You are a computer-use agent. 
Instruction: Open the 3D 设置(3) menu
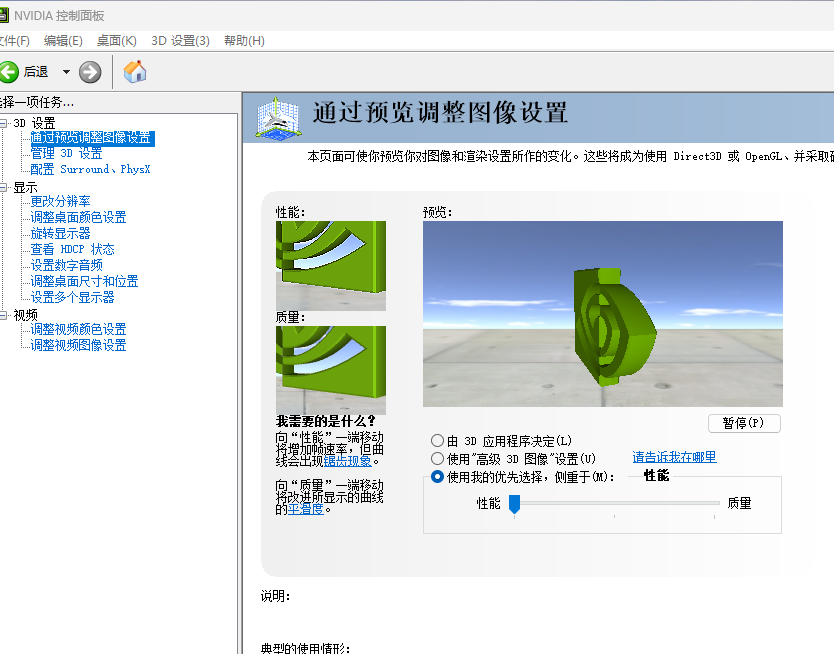coord(180,41)
